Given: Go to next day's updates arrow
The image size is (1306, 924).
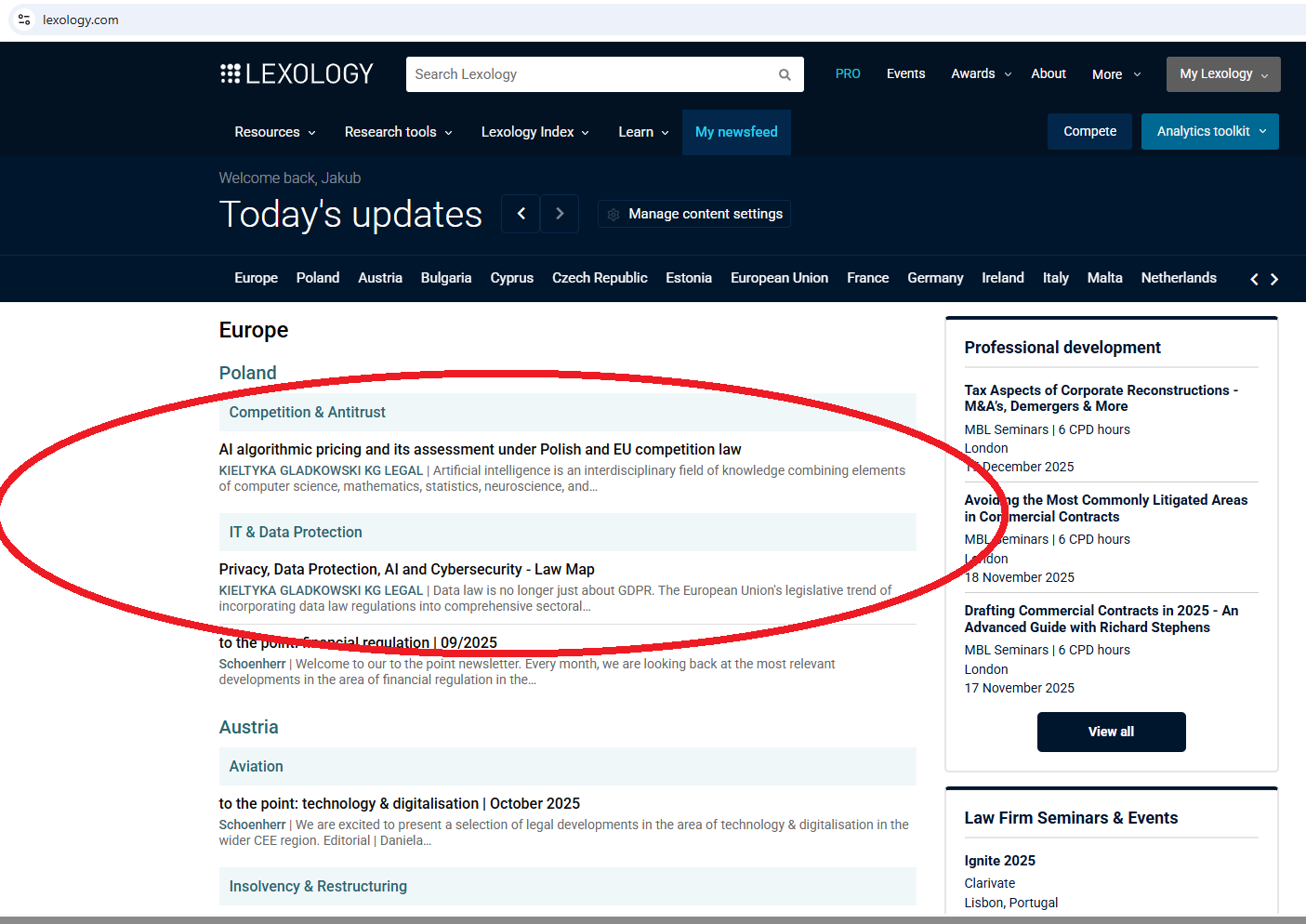Looking at the screenshot, I should [560, 214].
